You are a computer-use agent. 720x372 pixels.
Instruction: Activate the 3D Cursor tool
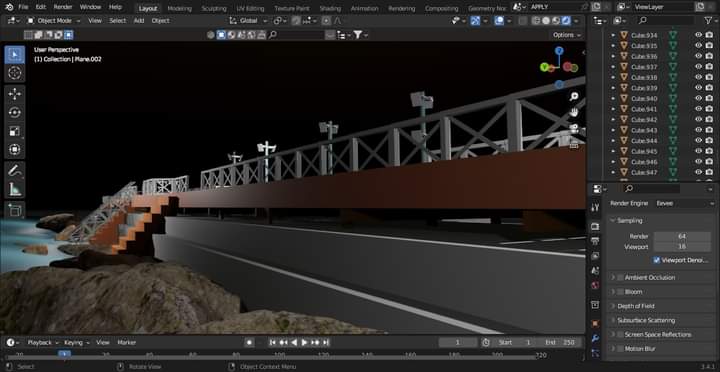[x=15, y=73]
